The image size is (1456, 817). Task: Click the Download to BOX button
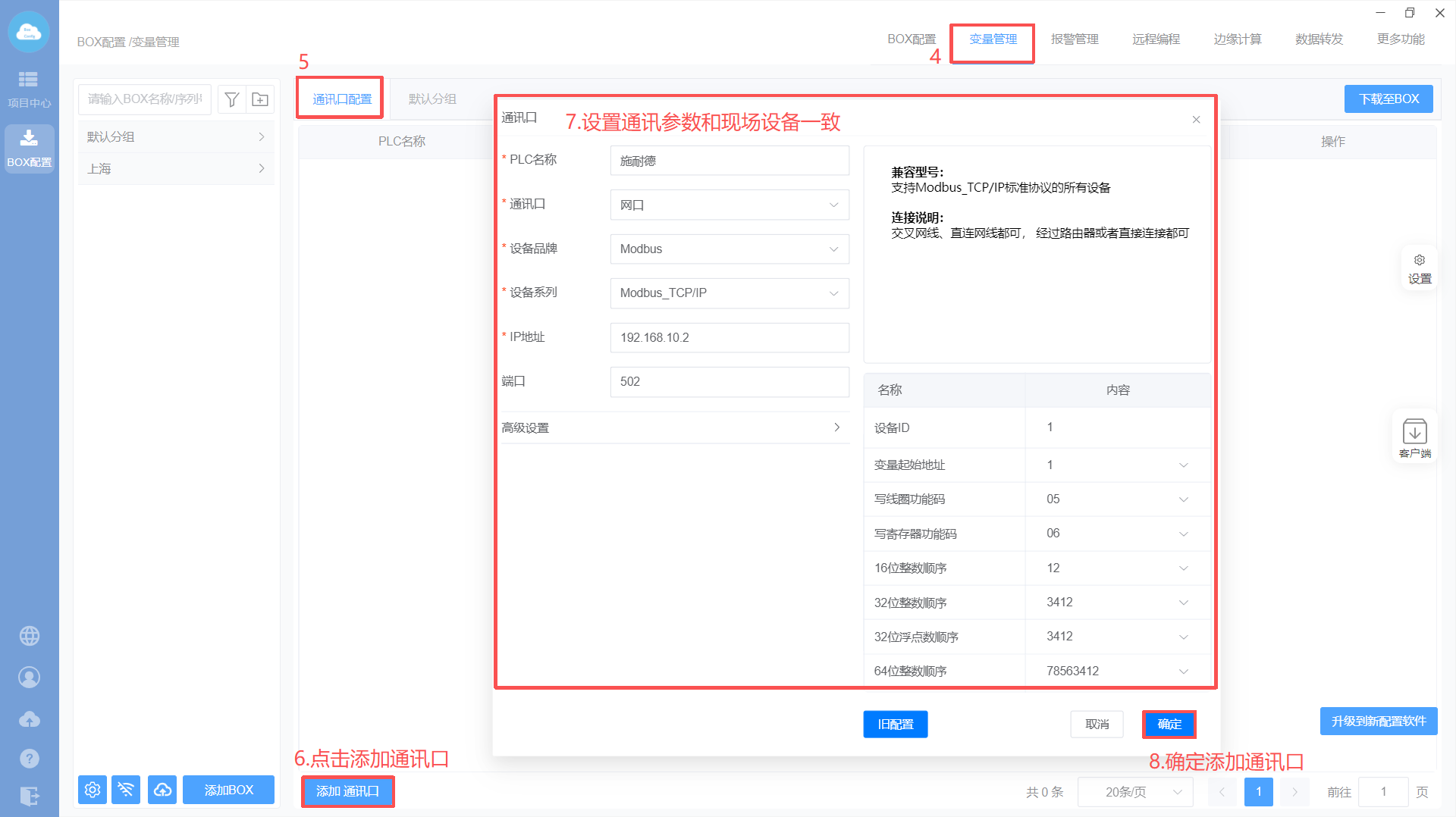[x=1388, y=99]
